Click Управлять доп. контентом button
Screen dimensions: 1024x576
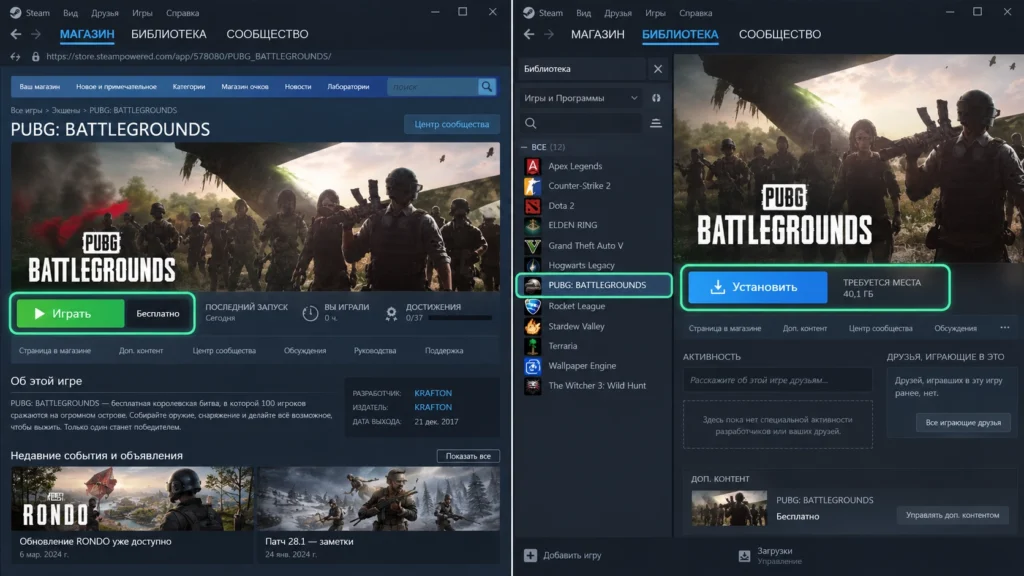[952, 515]
